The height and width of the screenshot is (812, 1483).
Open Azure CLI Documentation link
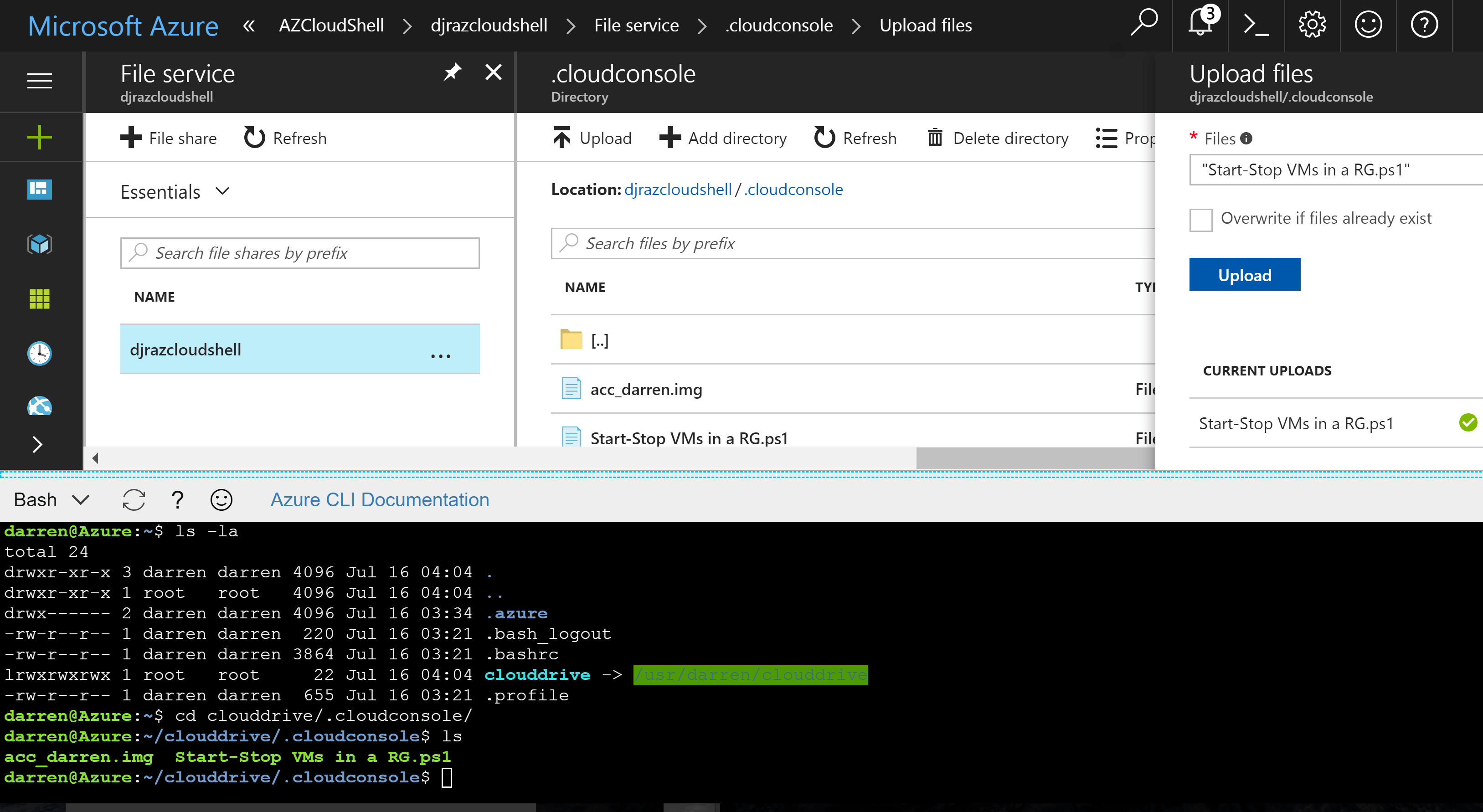pyautogui.click(x=380, y=499)
